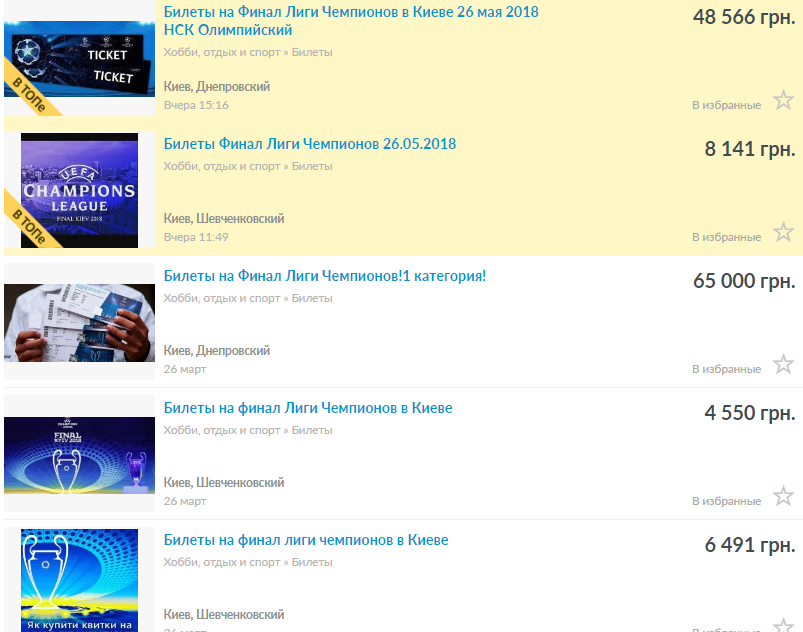Click 'В избранные' text on 48 566 грн. listing
Viewport: 803px width, 632px height.
[x=726, y=105]
